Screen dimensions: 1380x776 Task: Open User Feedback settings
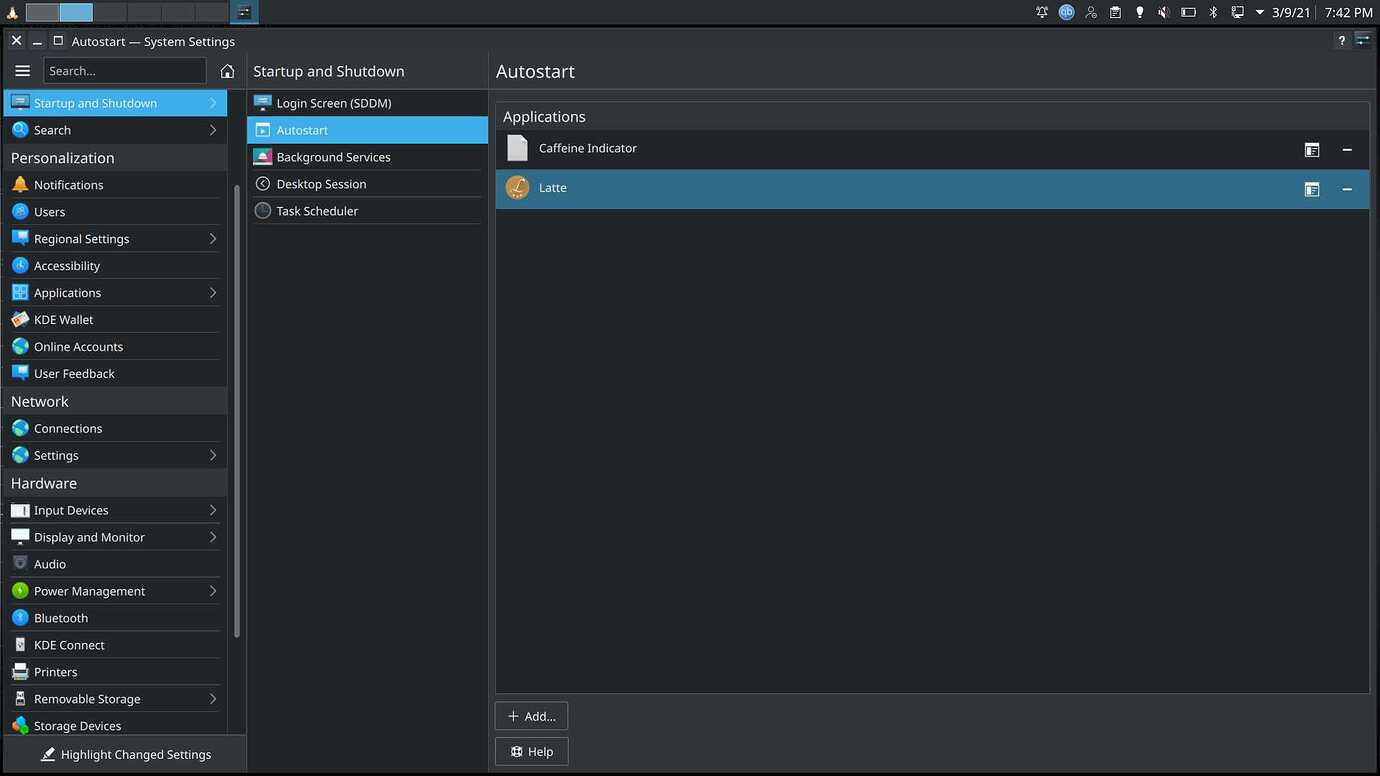(115, 374)
